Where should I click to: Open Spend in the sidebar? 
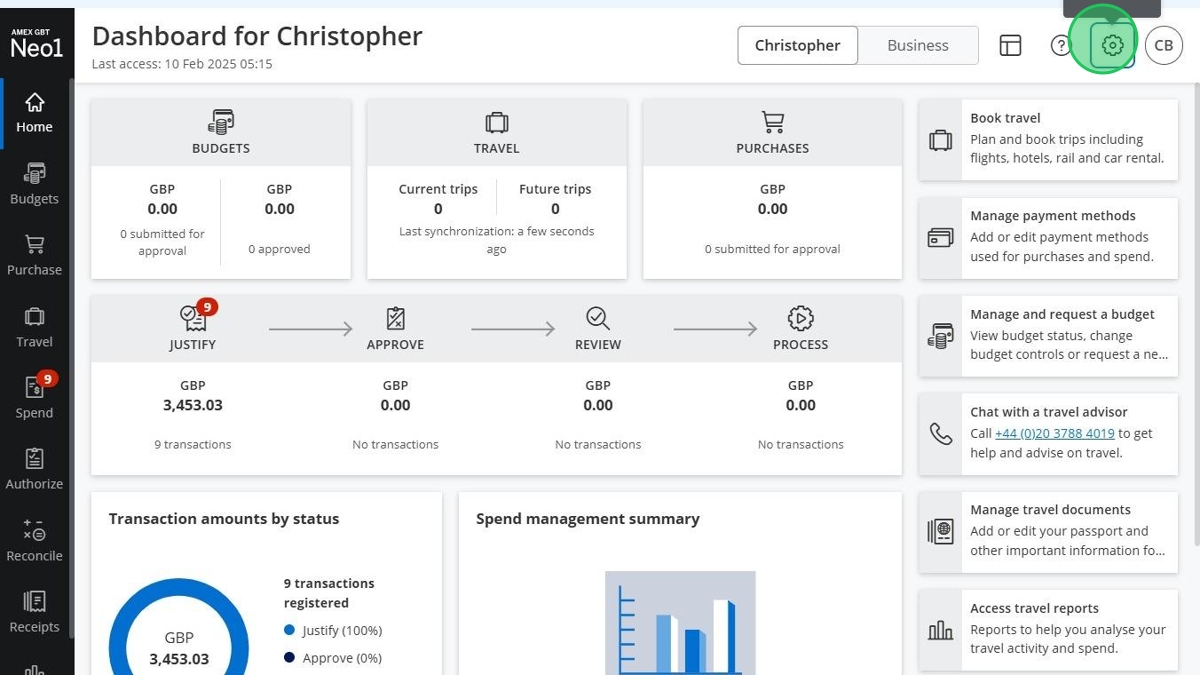[34, 398]
